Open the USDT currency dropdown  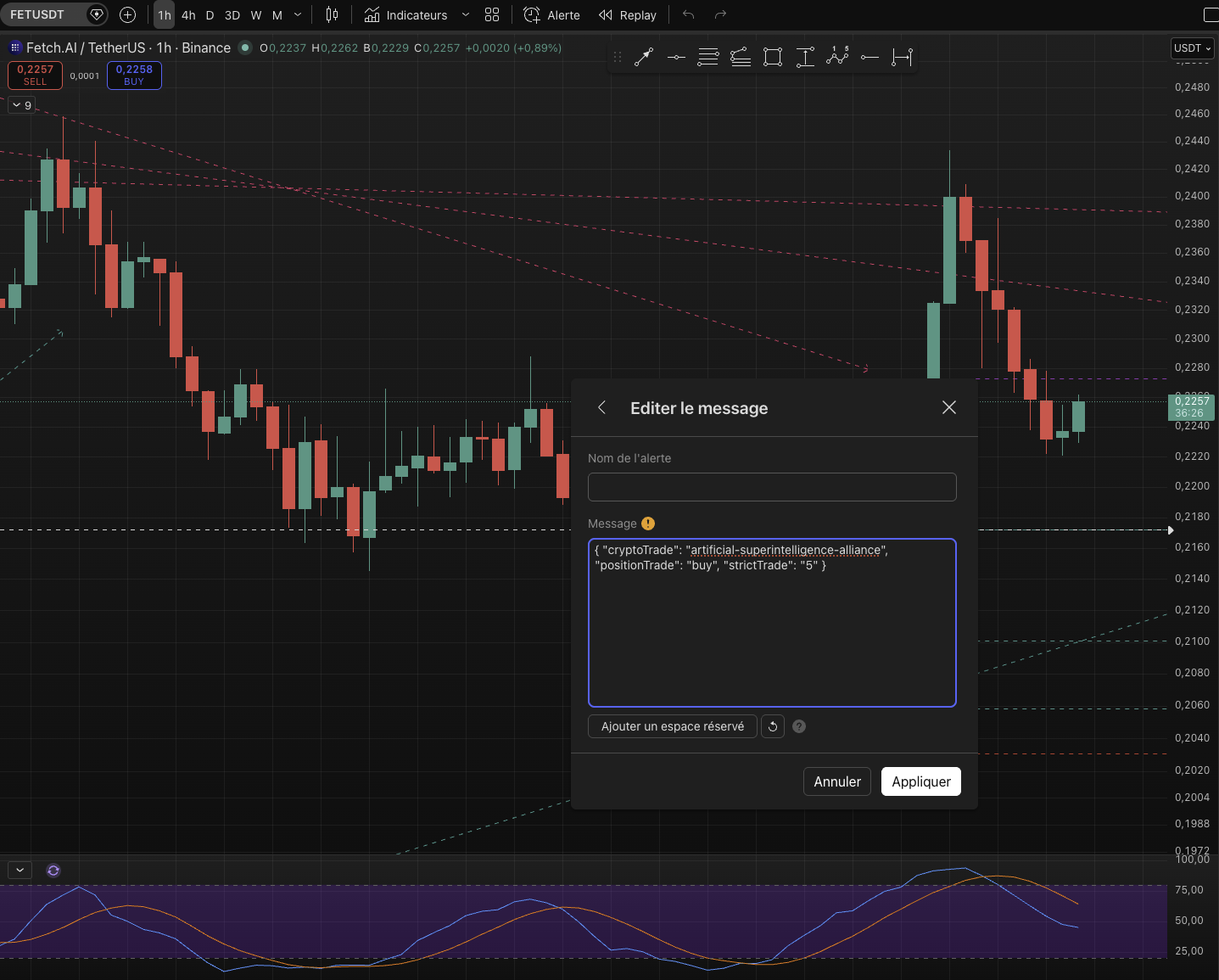pos(1192,48)
